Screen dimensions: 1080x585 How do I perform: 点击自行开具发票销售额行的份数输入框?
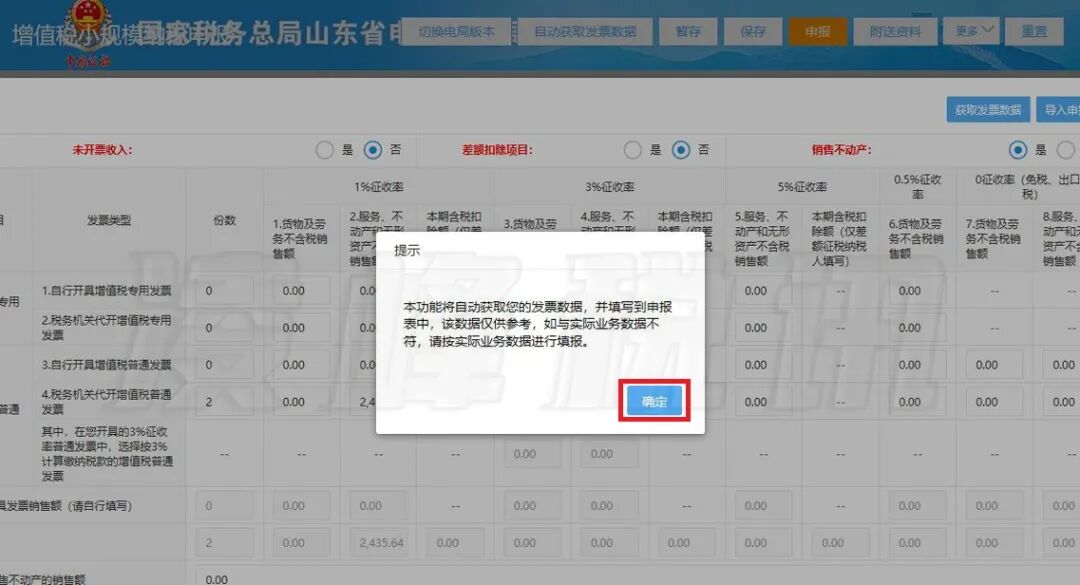[225, 506]
